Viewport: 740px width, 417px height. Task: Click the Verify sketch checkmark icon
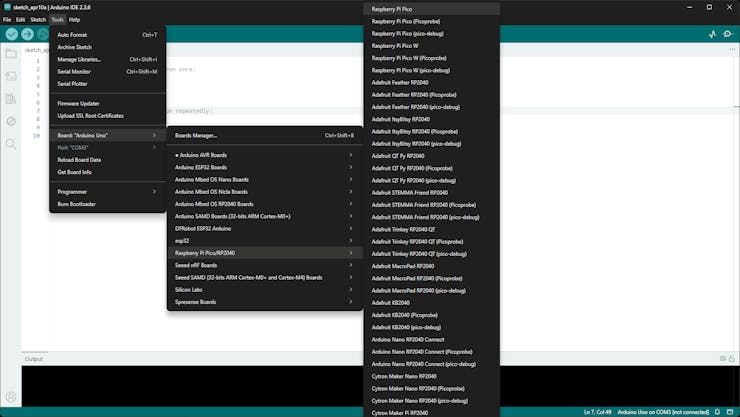pos(12,34)
